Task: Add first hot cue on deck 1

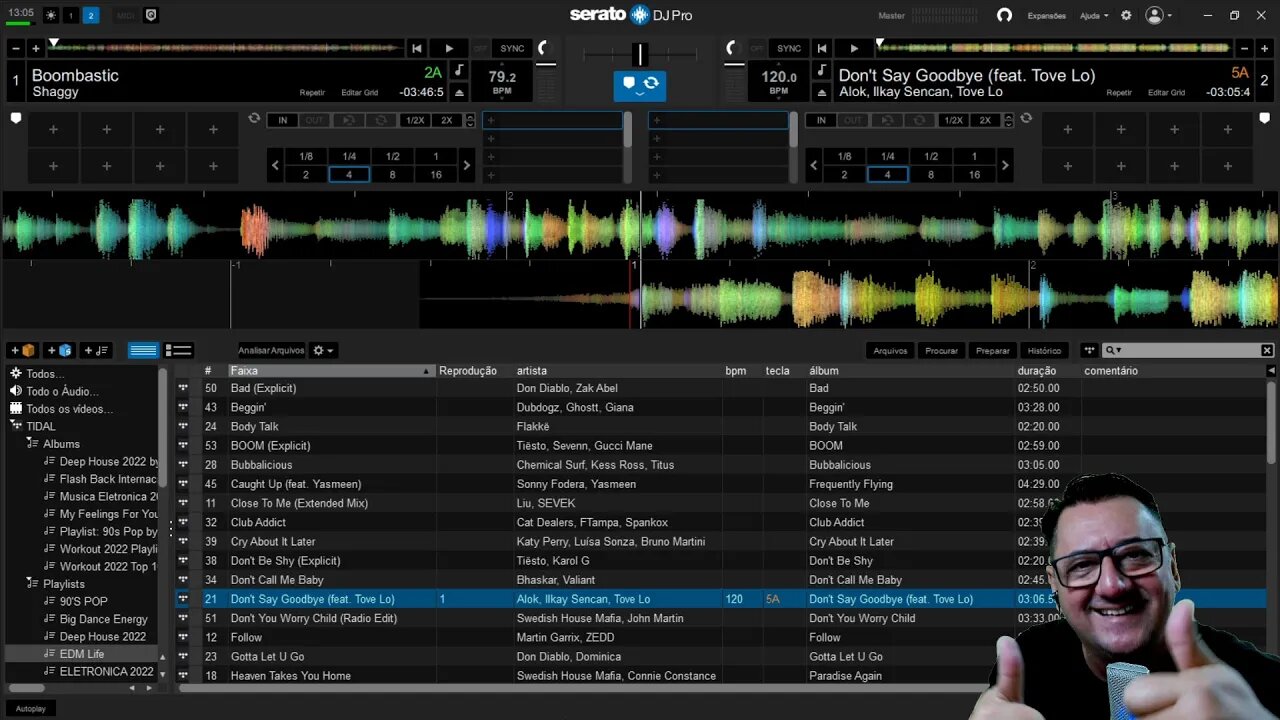Action: (x=53, y=129)
